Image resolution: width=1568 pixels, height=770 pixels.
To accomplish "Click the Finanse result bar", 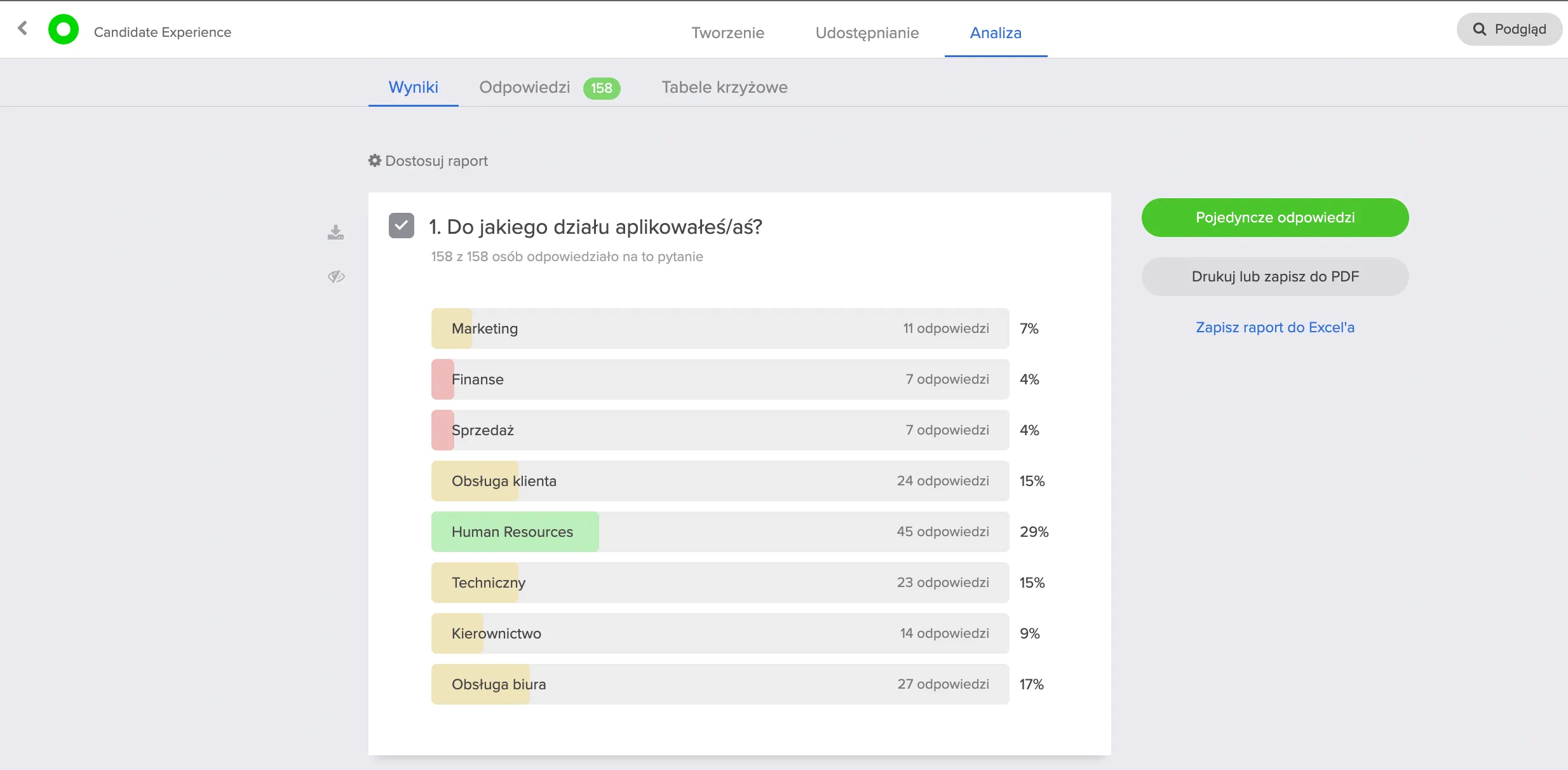I will pos(720,379).
